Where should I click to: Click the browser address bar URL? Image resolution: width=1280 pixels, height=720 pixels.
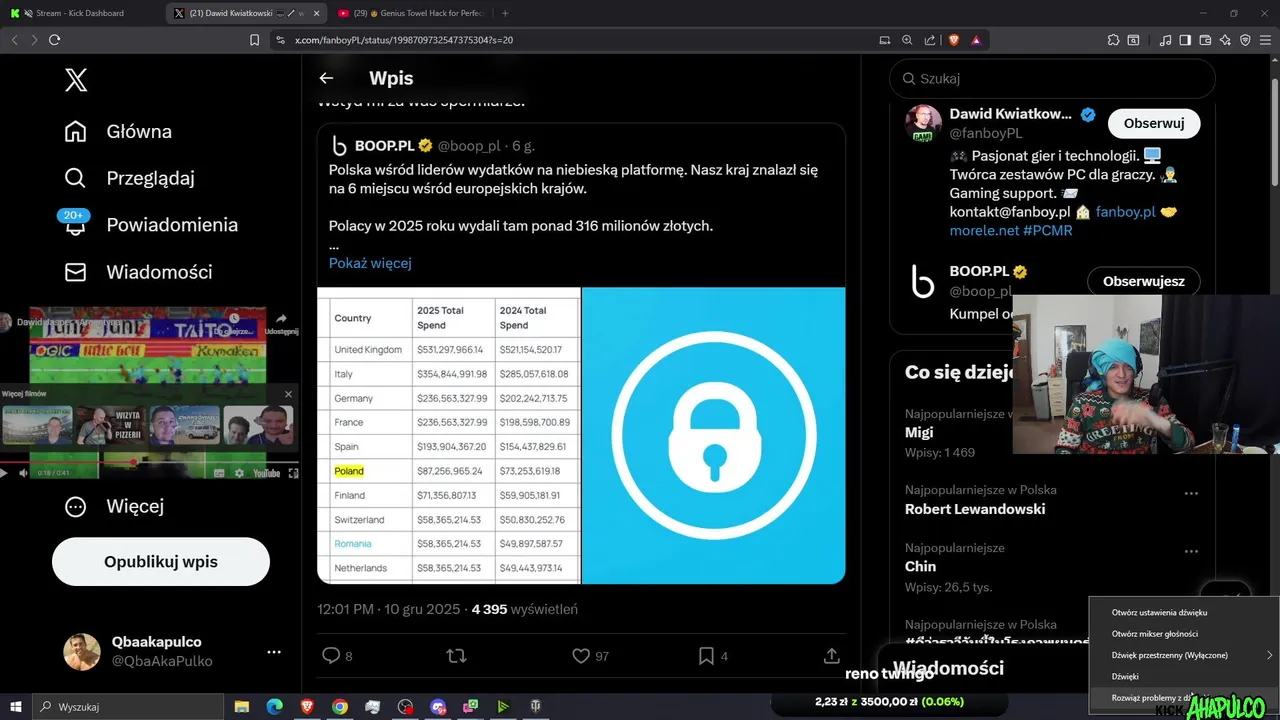tap(404, 40)
